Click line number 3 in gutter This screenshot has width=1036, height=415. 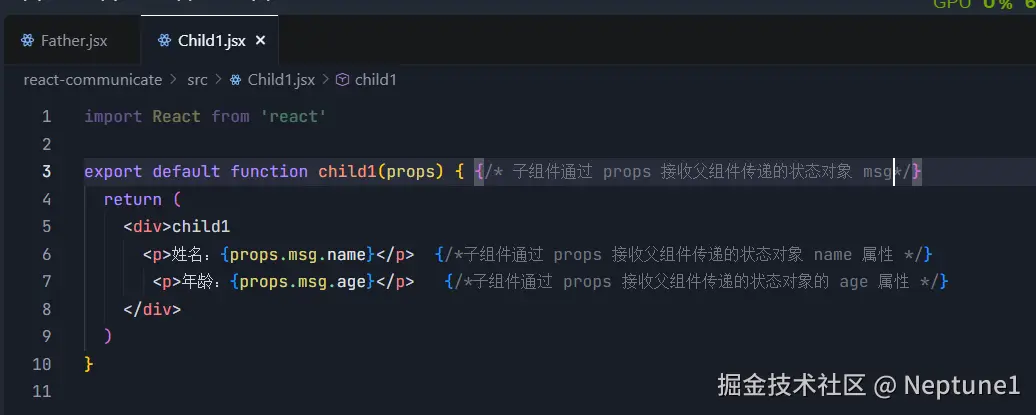coord(46,172)
